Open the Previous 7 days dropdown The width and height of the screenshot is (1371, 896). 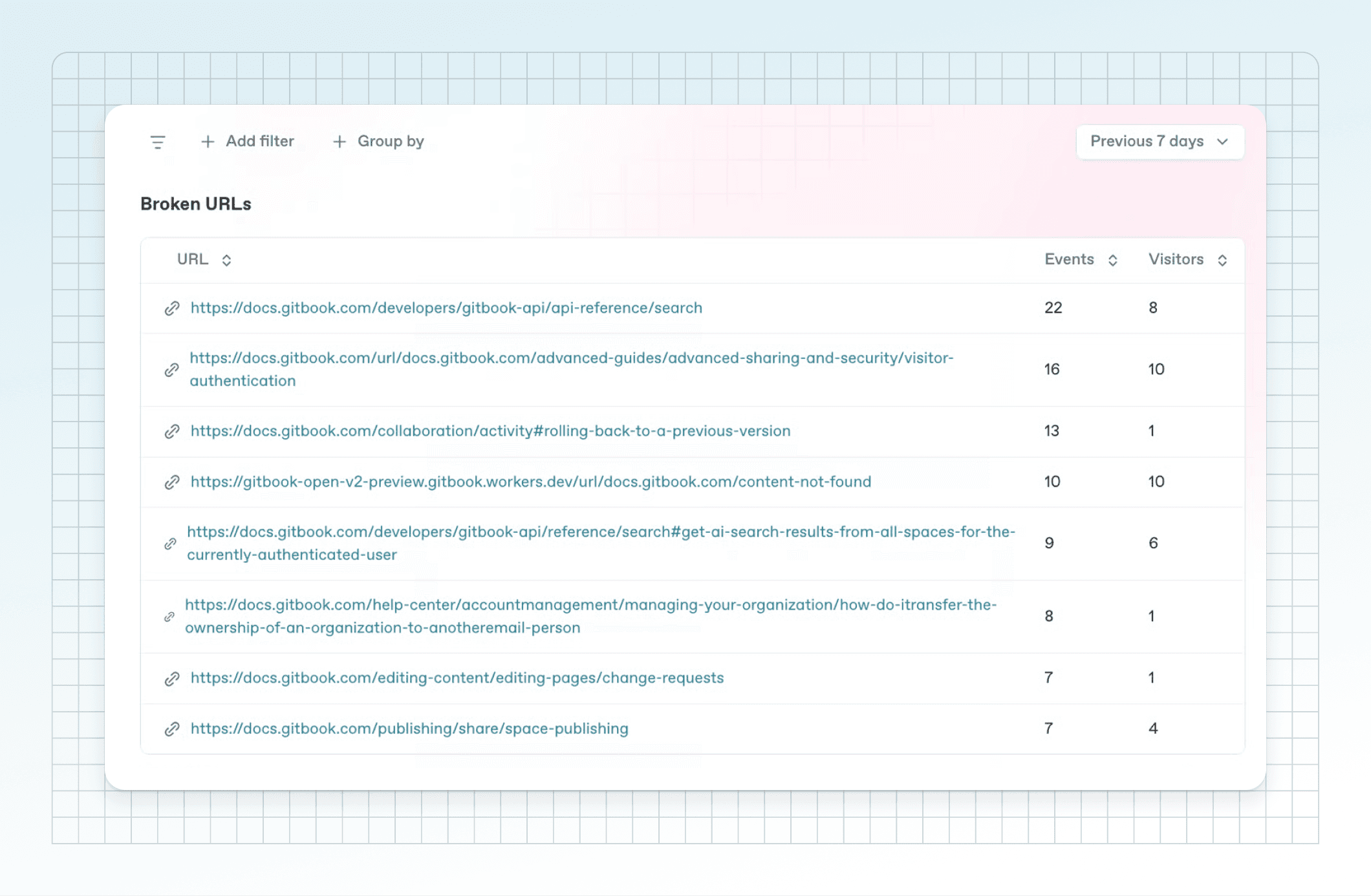(x=1160, y=142)
